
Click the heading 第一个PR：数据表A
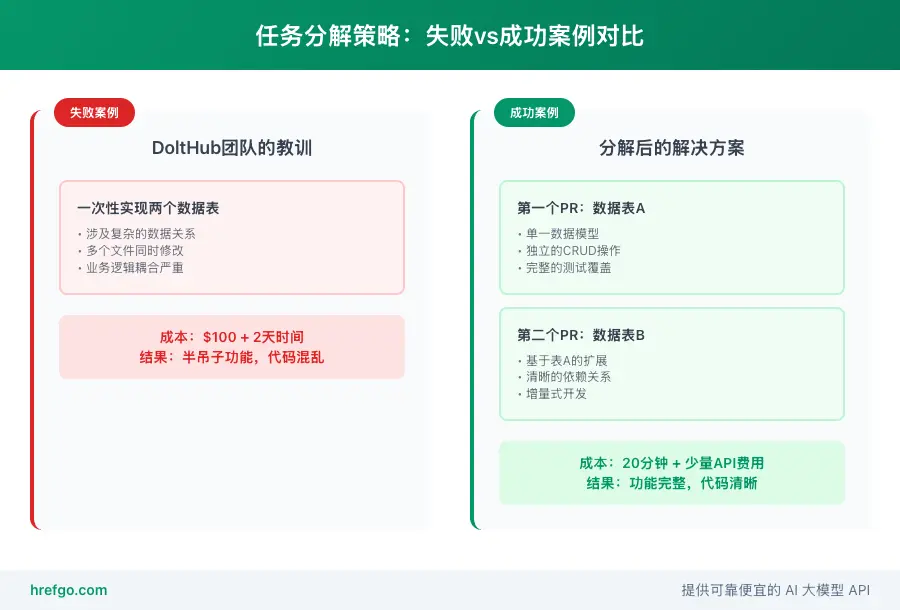tap(581, 208)
